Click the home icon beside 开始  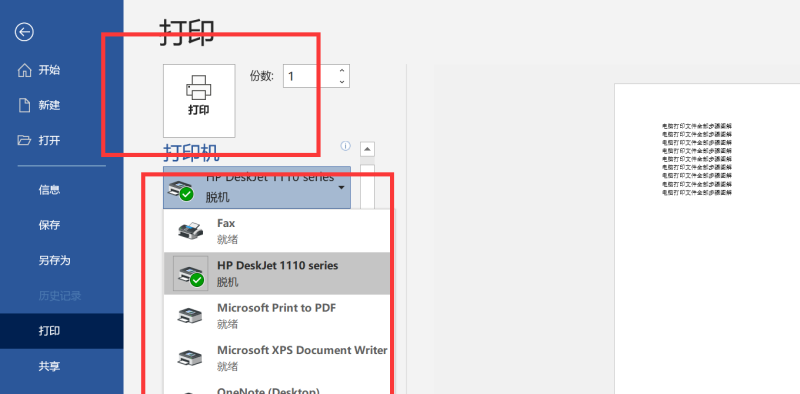[x=24, y=70]
